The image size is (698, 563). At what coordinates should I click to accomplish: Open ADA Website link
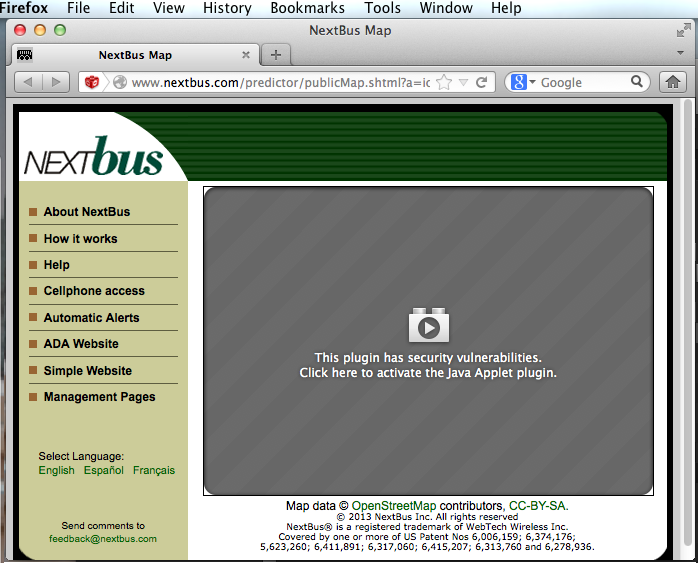tap(81, 344)
